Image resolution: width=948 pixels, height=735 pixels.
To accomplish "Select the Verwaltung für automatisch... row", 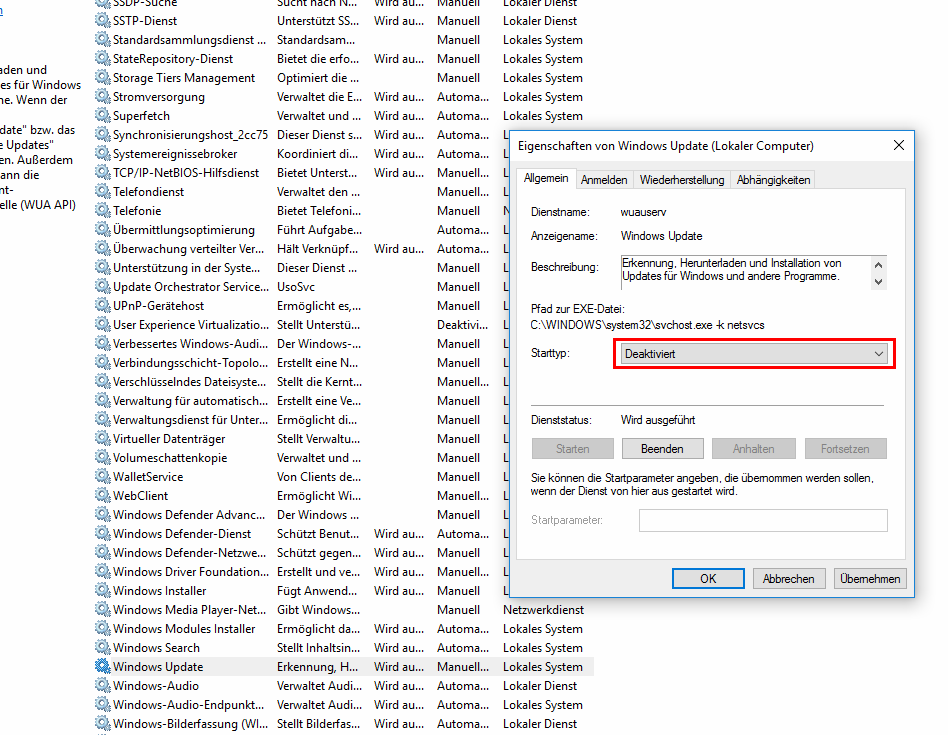I will pos(301,401).
